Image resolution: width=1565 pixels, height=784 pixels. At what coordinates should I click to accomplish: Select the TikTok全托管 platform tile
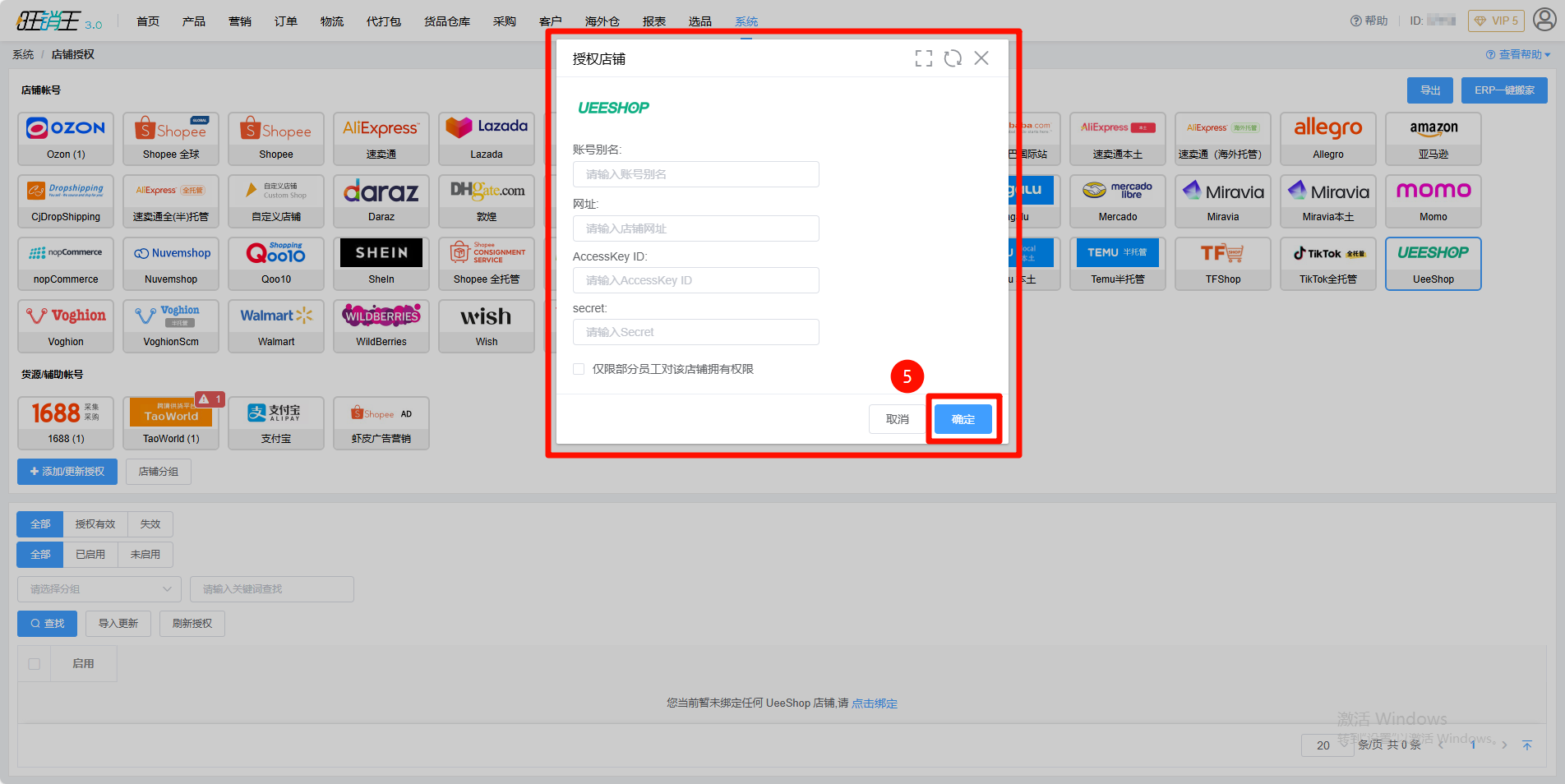pos(1328,264)
